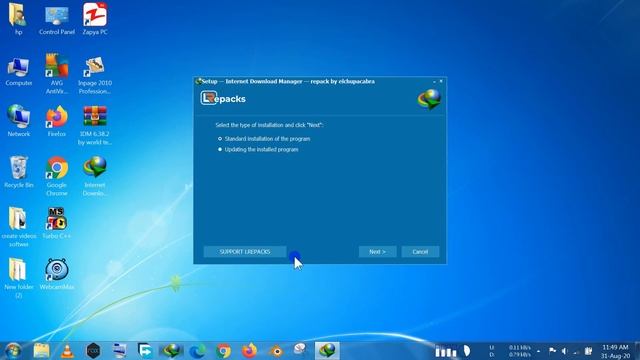Open File Explorer from the taskbar
Screen dimensions: 640x360
(x=41, y=351)
